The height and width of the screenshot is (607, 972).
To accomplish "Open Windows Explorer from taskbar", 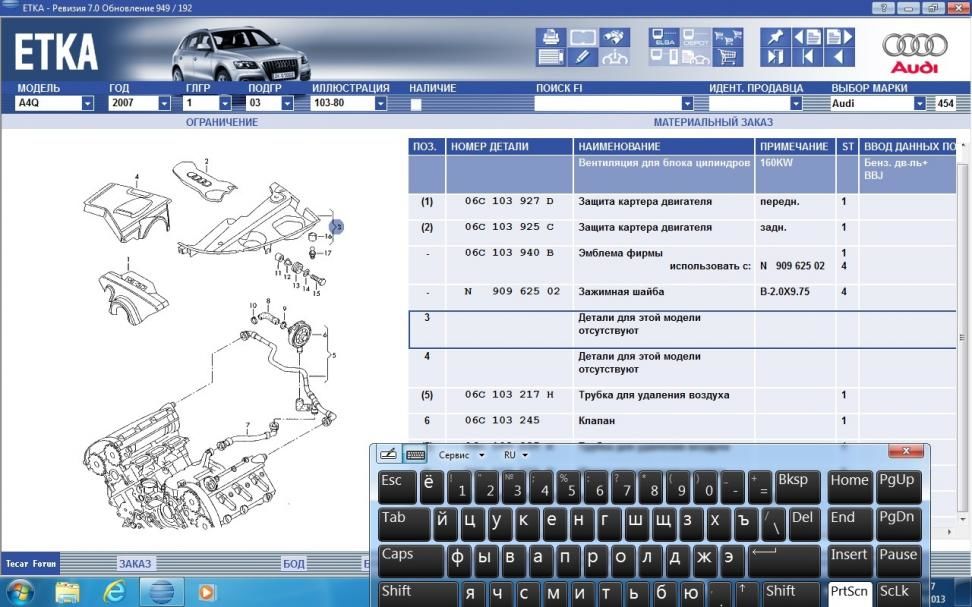I will (x=68, y=592).
